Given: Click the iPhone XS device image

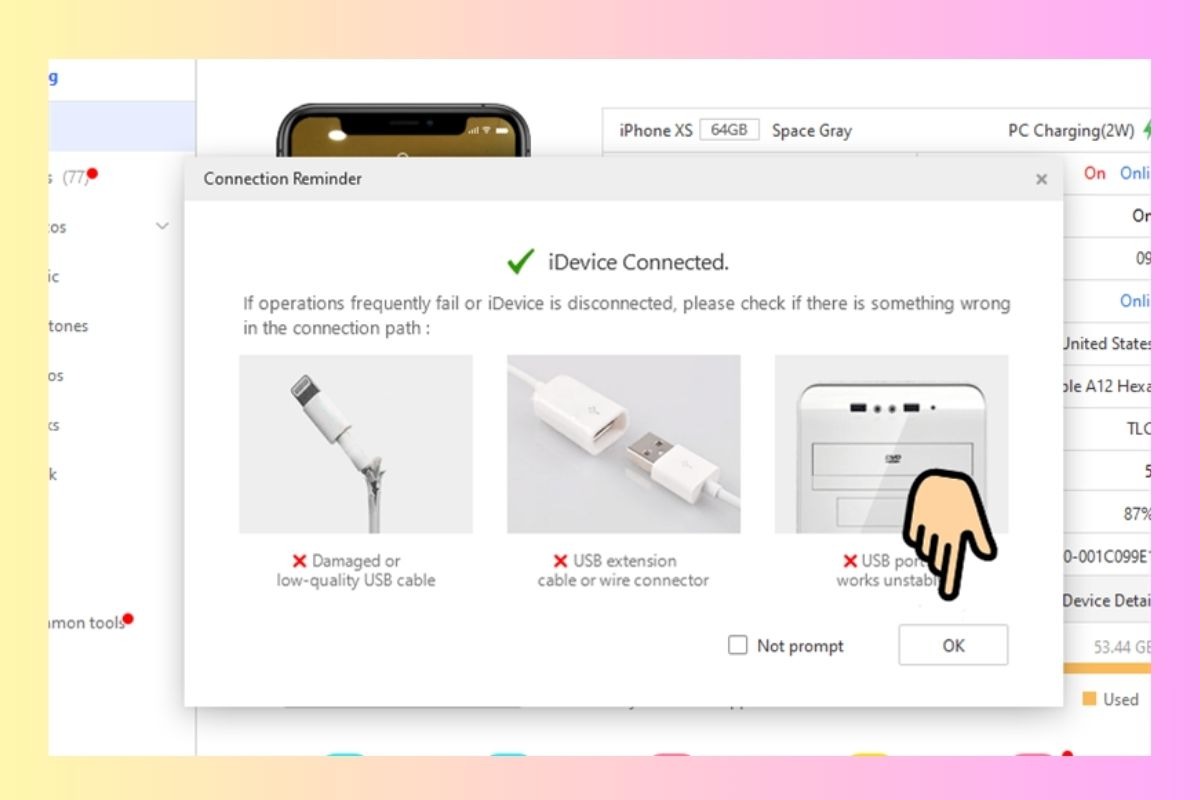Looking at the screenshot, I should pos(403,130).
